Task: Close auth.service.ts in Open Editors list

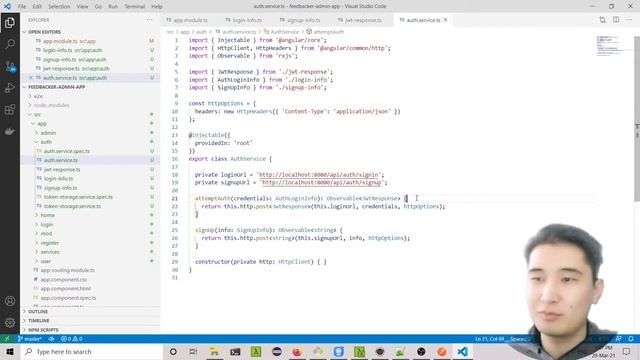Action: (x=31, y=78)
